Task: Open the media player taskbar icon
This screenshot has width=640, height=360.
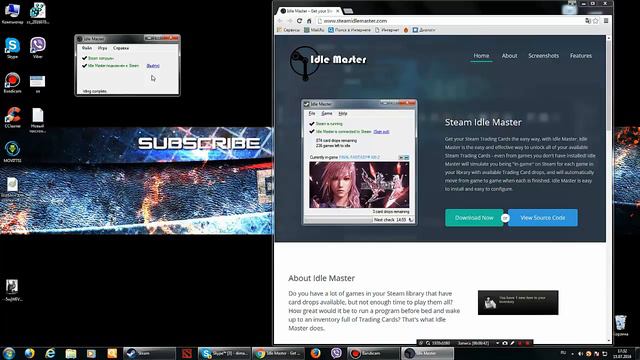Action: [91, 353]
